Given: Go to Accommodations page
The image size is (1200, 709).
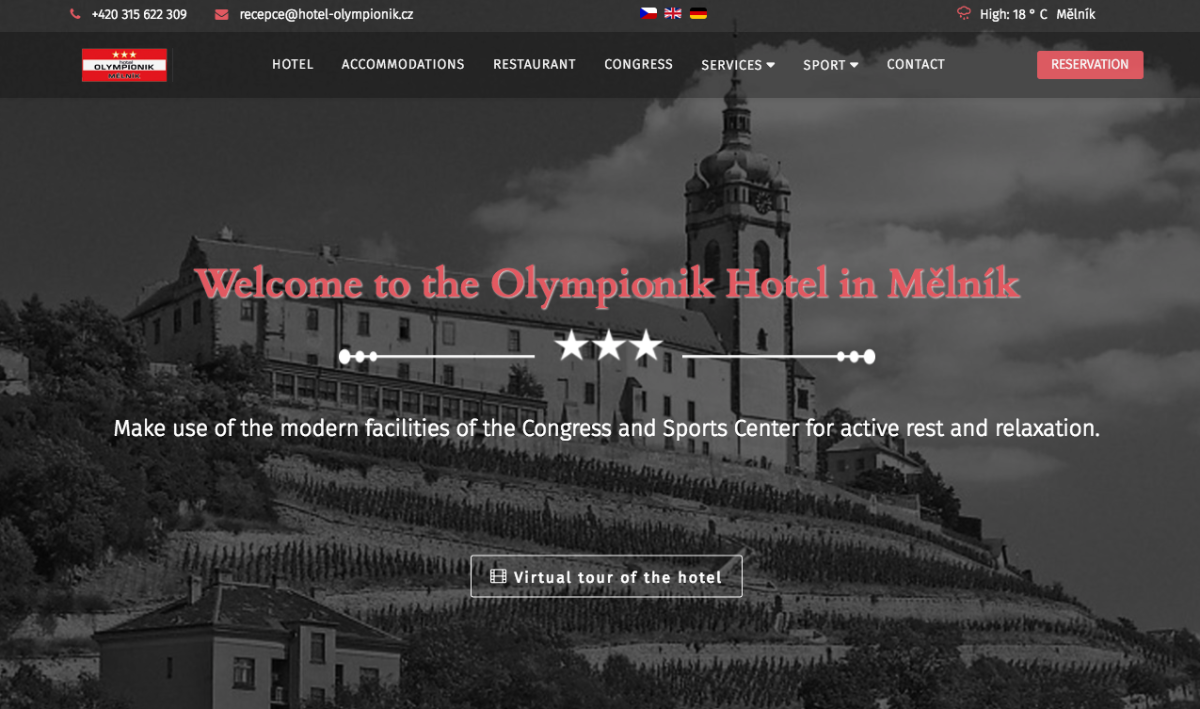Looking at the screenshot, I should click(x=403, y=64).
